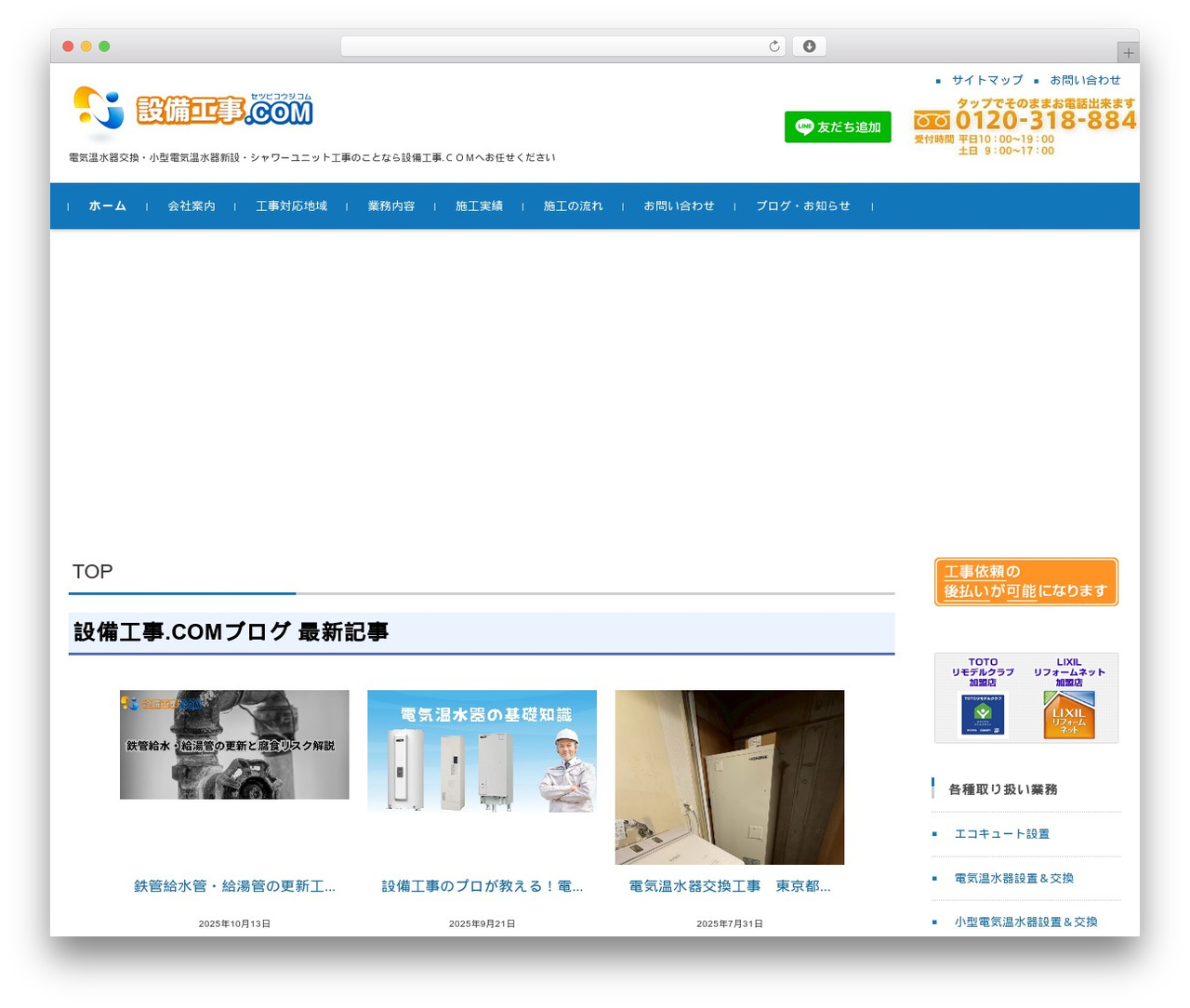
Task: Click the TOP page heading
Action: [x=92, y=572]
